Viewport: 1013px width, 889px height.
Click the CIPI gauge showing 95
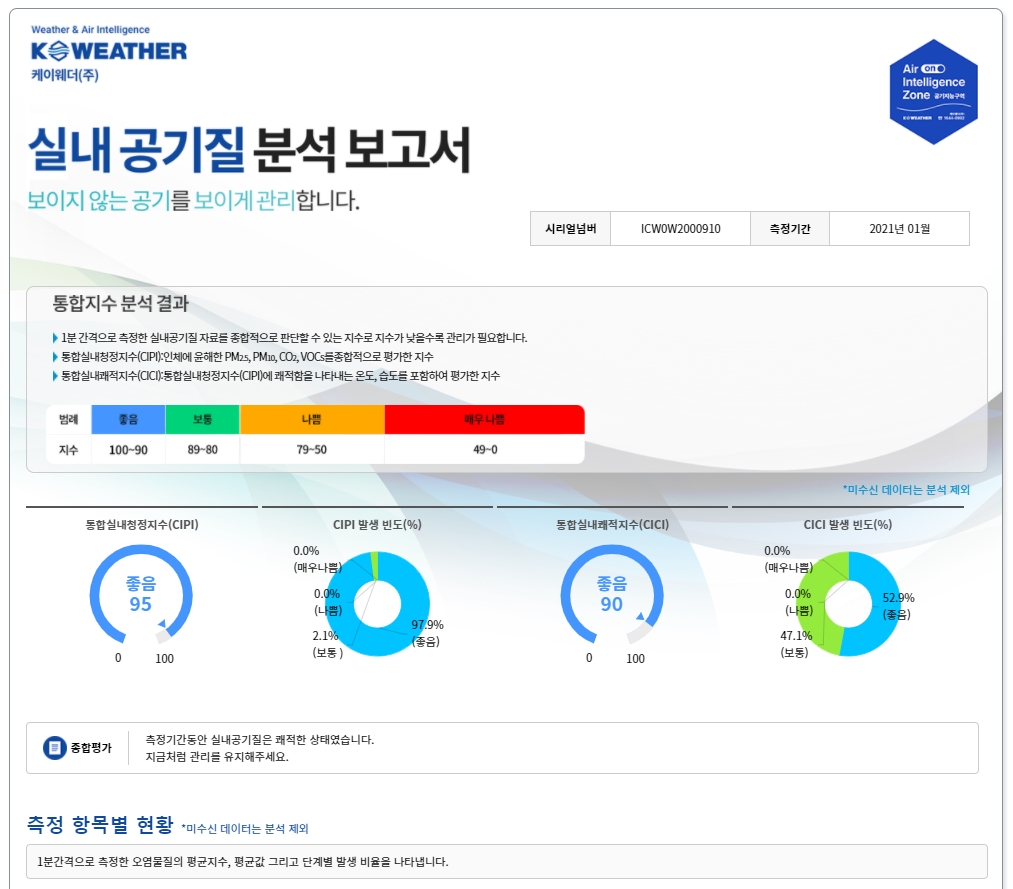[140, 595]
